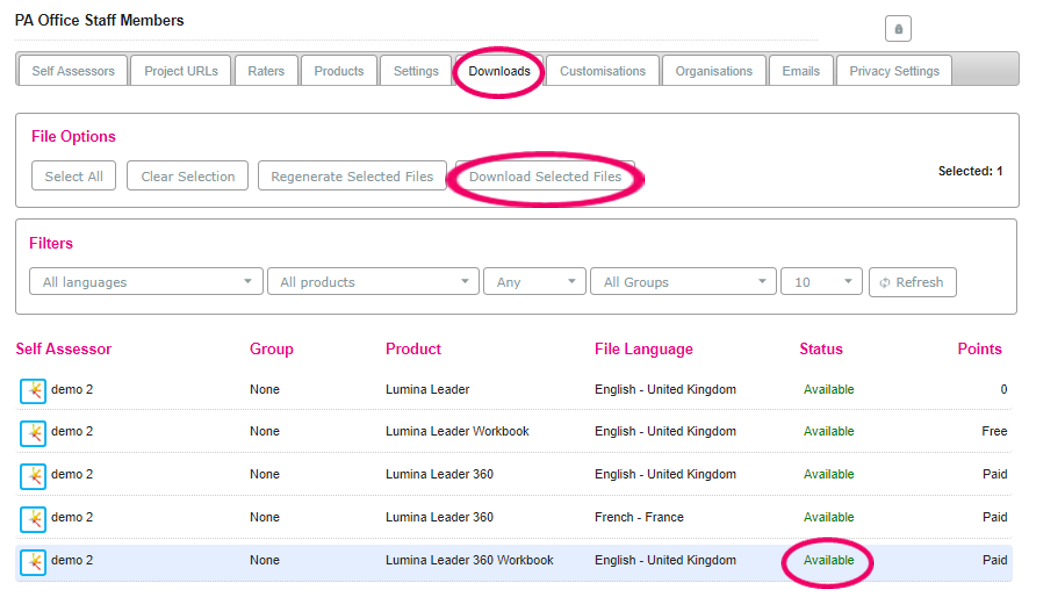Screen dimensions: 1039x597
Task: Click Download Selected Files
Action: click(545, 176)
